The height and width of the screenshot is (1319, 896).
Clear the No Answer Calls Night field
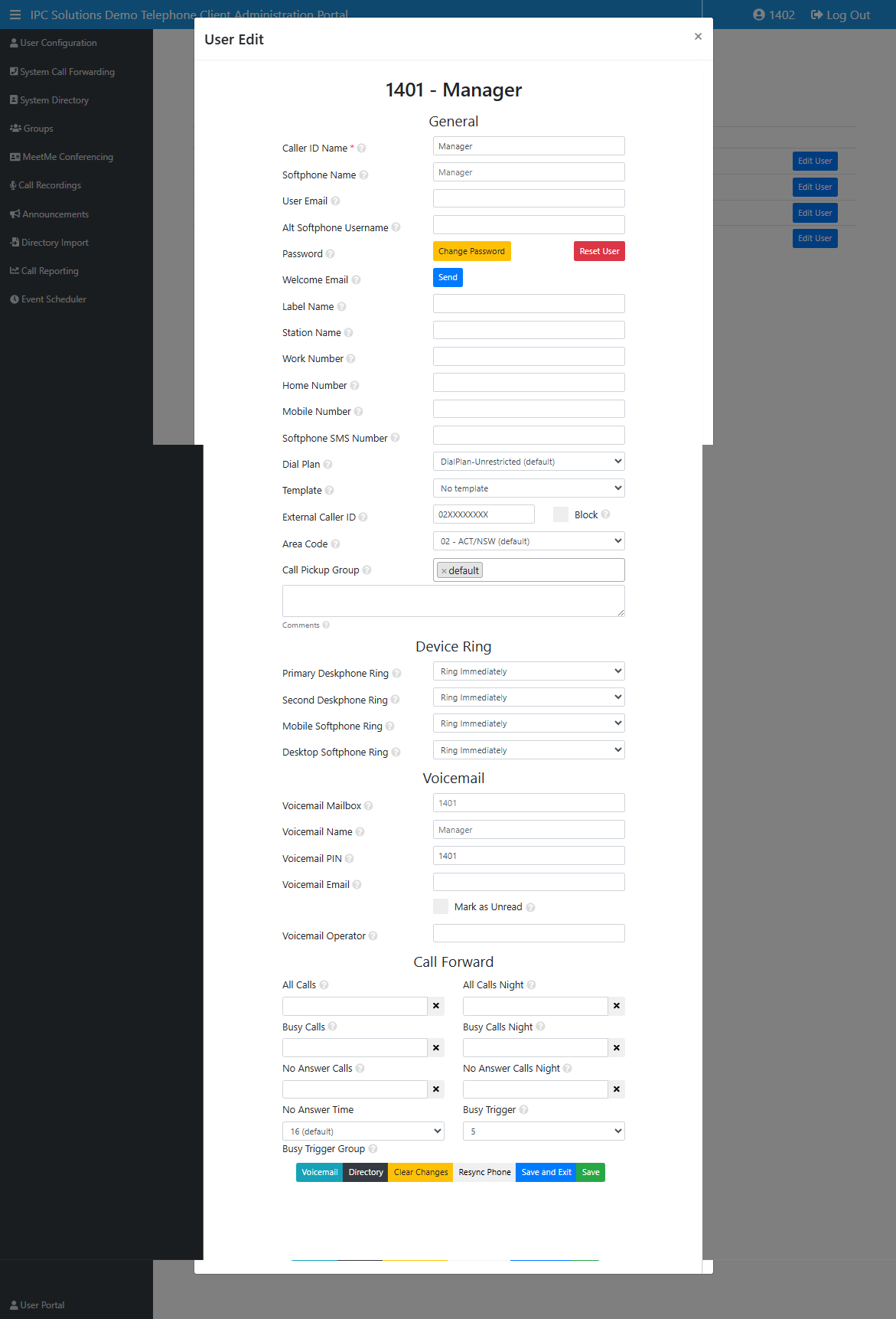(x=616, y=1089)
